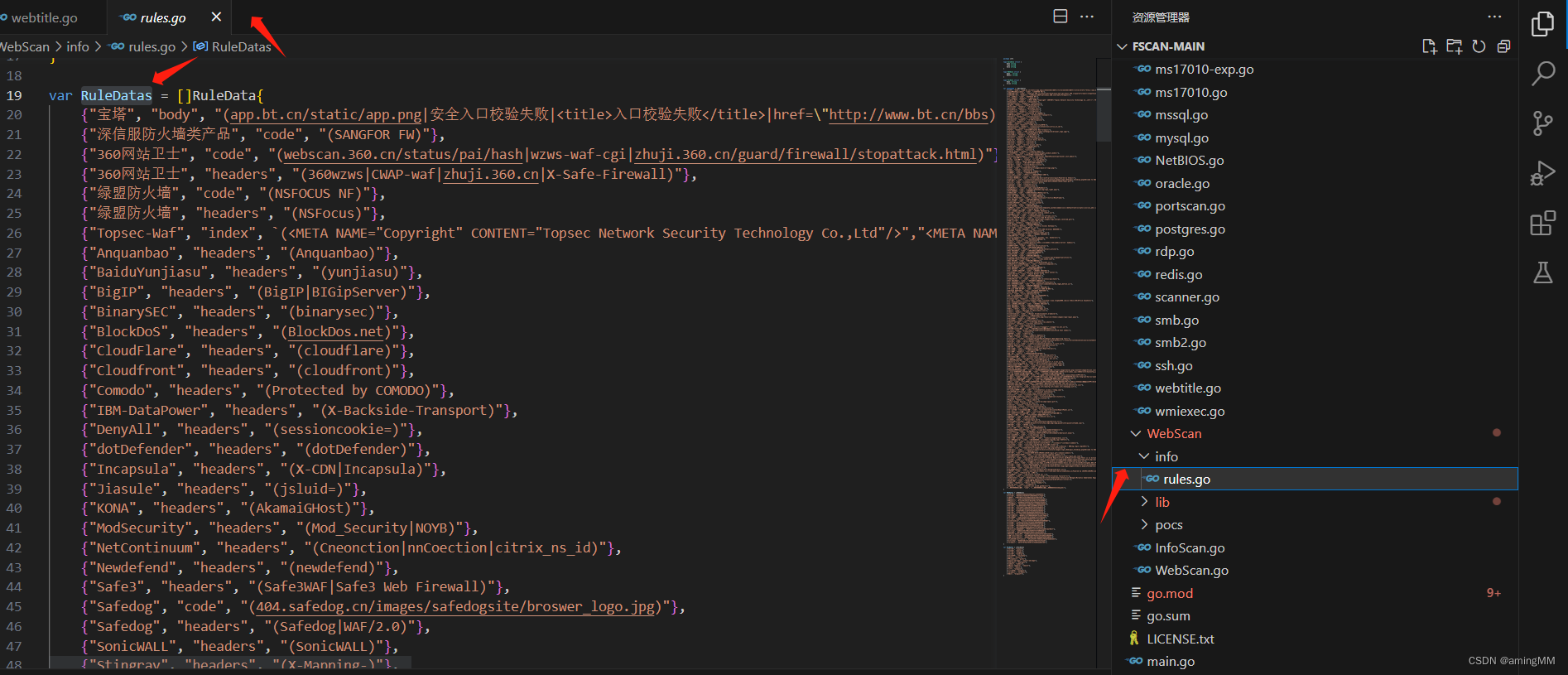Split the editor to the right

1060,17
